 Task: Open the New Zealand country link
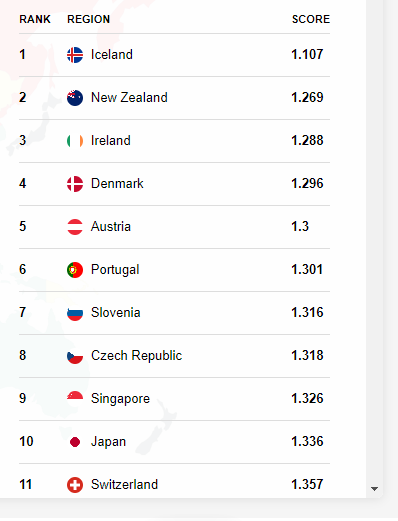click(129, 98)
